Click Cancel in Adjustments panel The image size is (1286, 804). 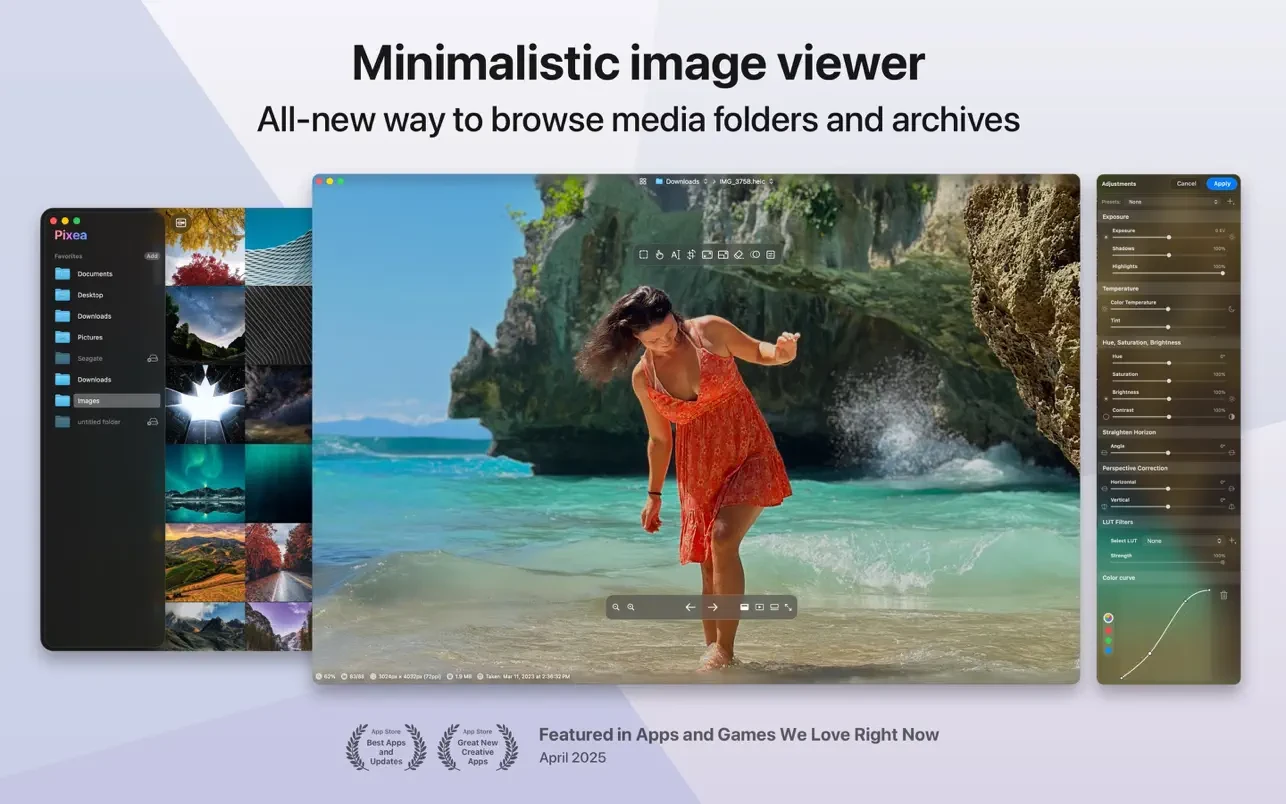1186,184
